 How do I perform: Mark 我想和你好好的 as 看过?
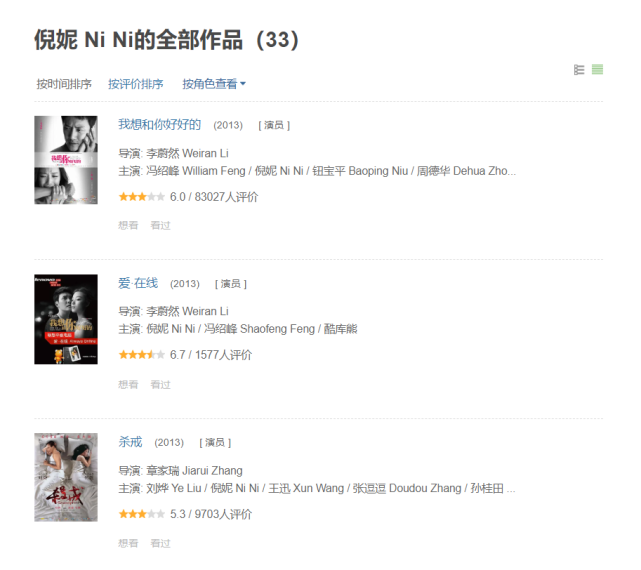[x=160, y=225]
